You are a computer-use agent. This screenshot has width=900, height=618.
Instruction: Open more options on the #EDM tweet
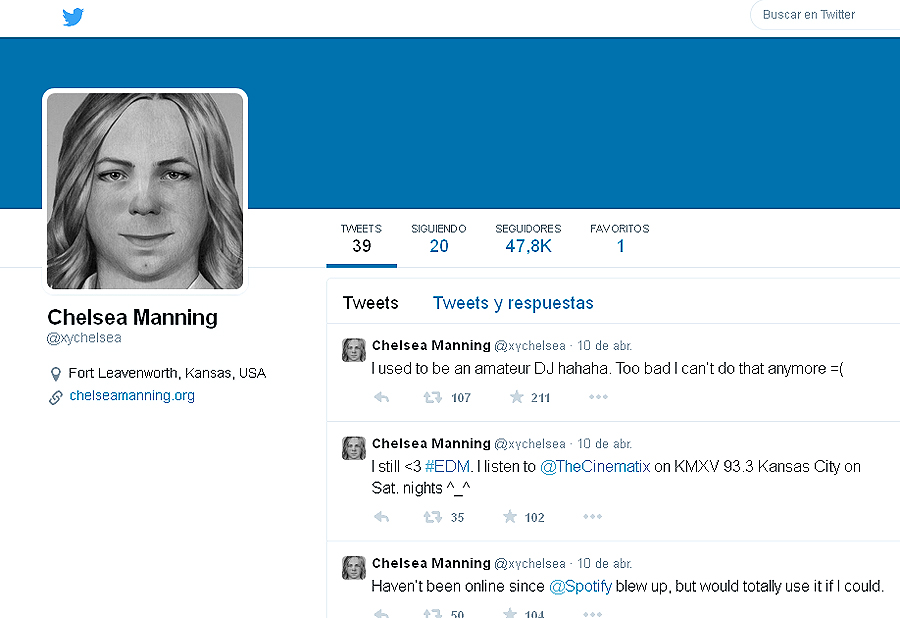pyautogui.click(x=592, y=516)
